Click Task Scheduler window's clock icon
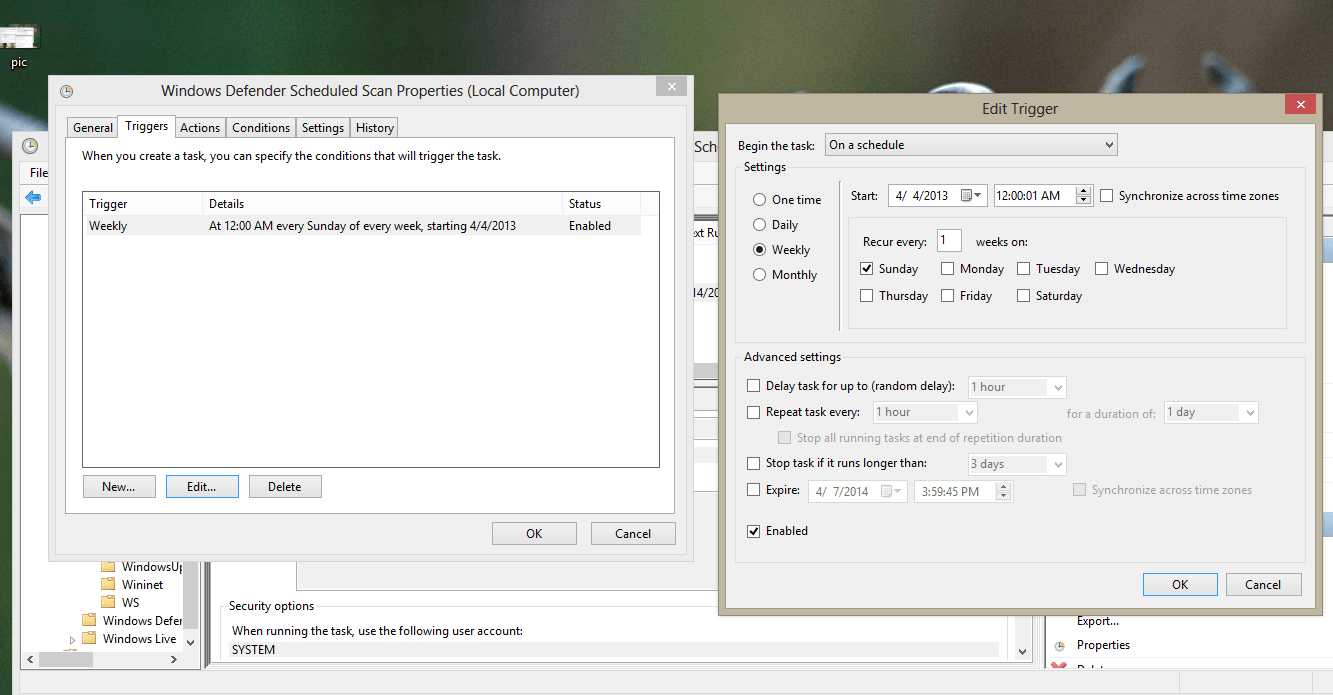 point(30,146)
